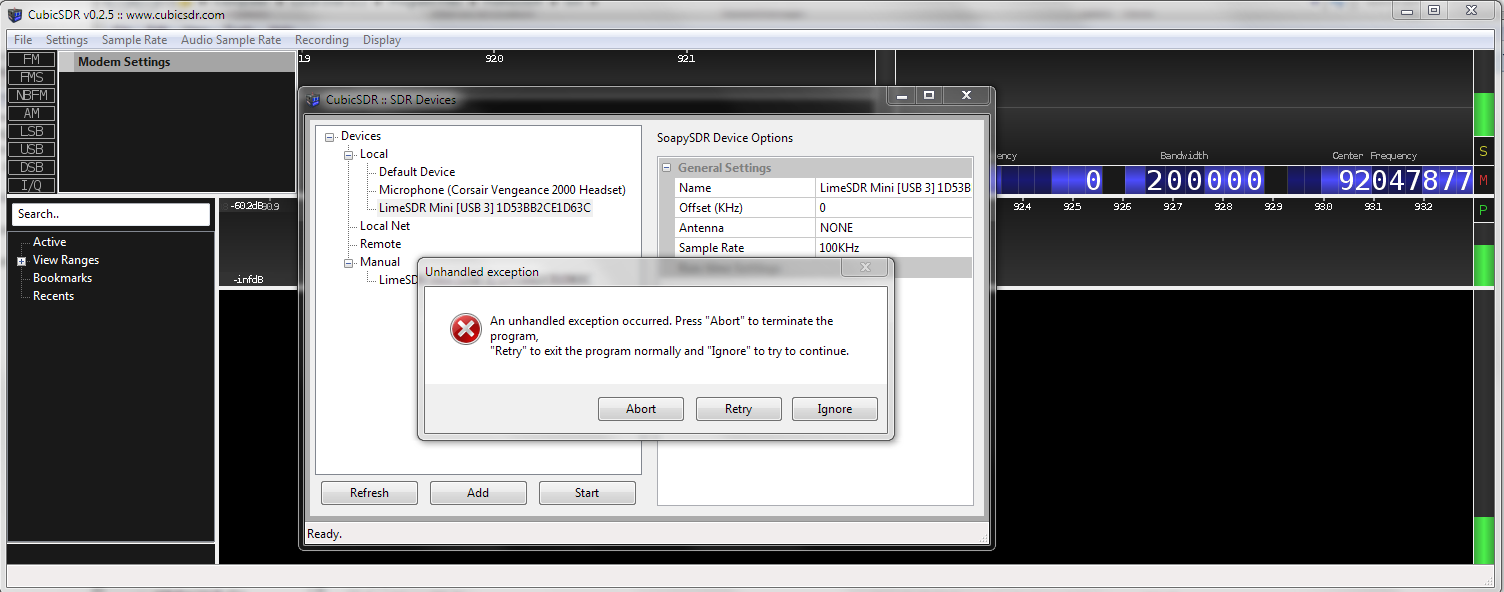This screenshot has height=592, width=1504.
Task: Select Microphone Corsair Vengeance 2000 Headset device
Action: click(502, 190)
